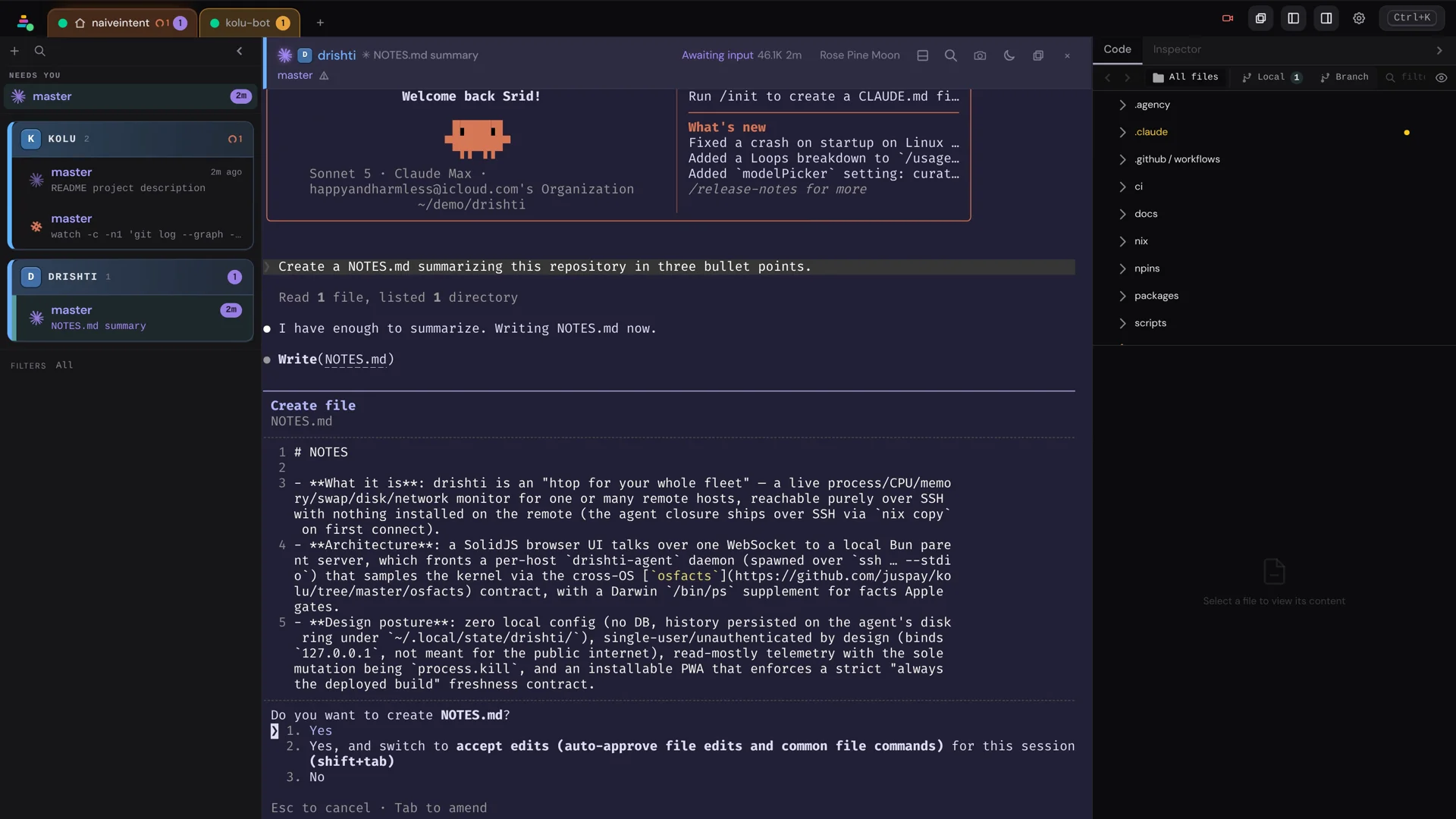Click the purple 1 badge on DRISHTI header
Viewport: 1456px width, 819px height.
tap(234, 277)
